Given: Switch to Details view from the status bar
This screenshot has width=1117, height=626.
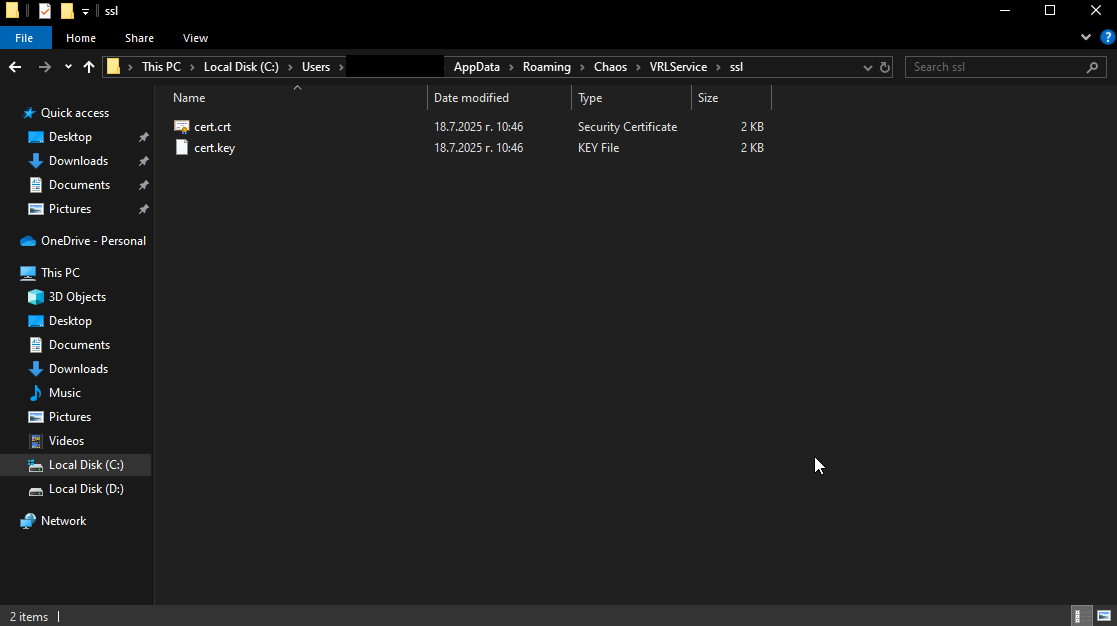Looking at the screenshot, I should (x=1080, y=616).
